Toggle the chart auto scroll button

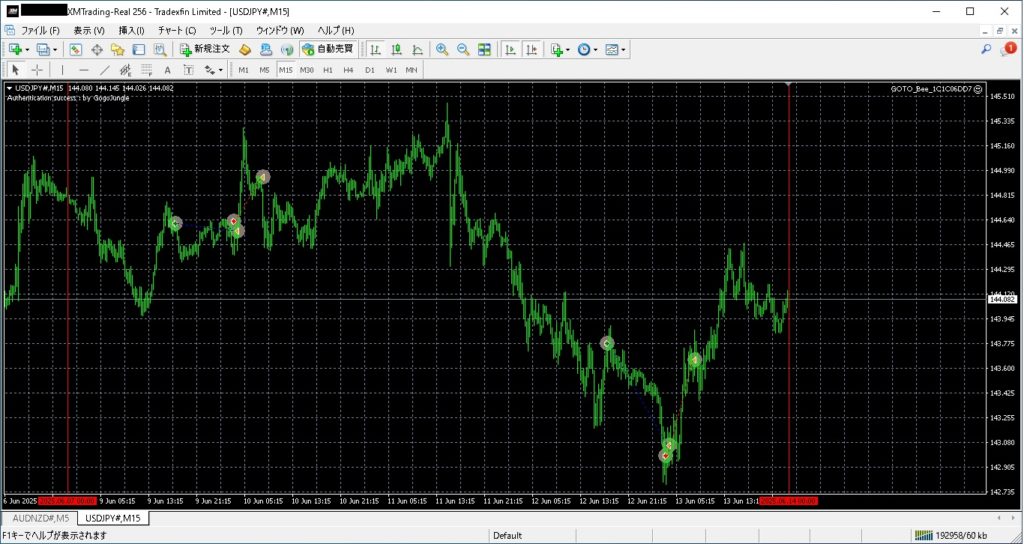point(510,49)
